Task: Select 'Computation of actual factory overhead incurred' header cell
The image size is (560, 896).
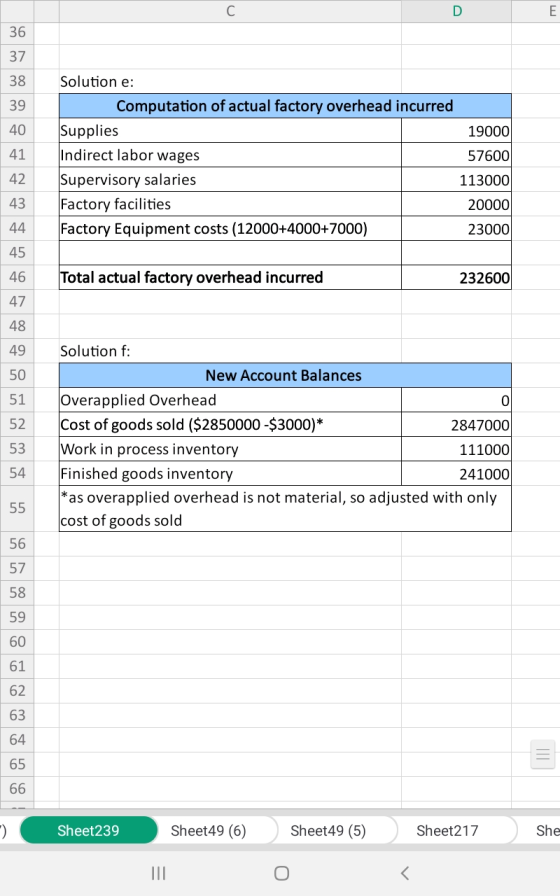Action: 285,106
